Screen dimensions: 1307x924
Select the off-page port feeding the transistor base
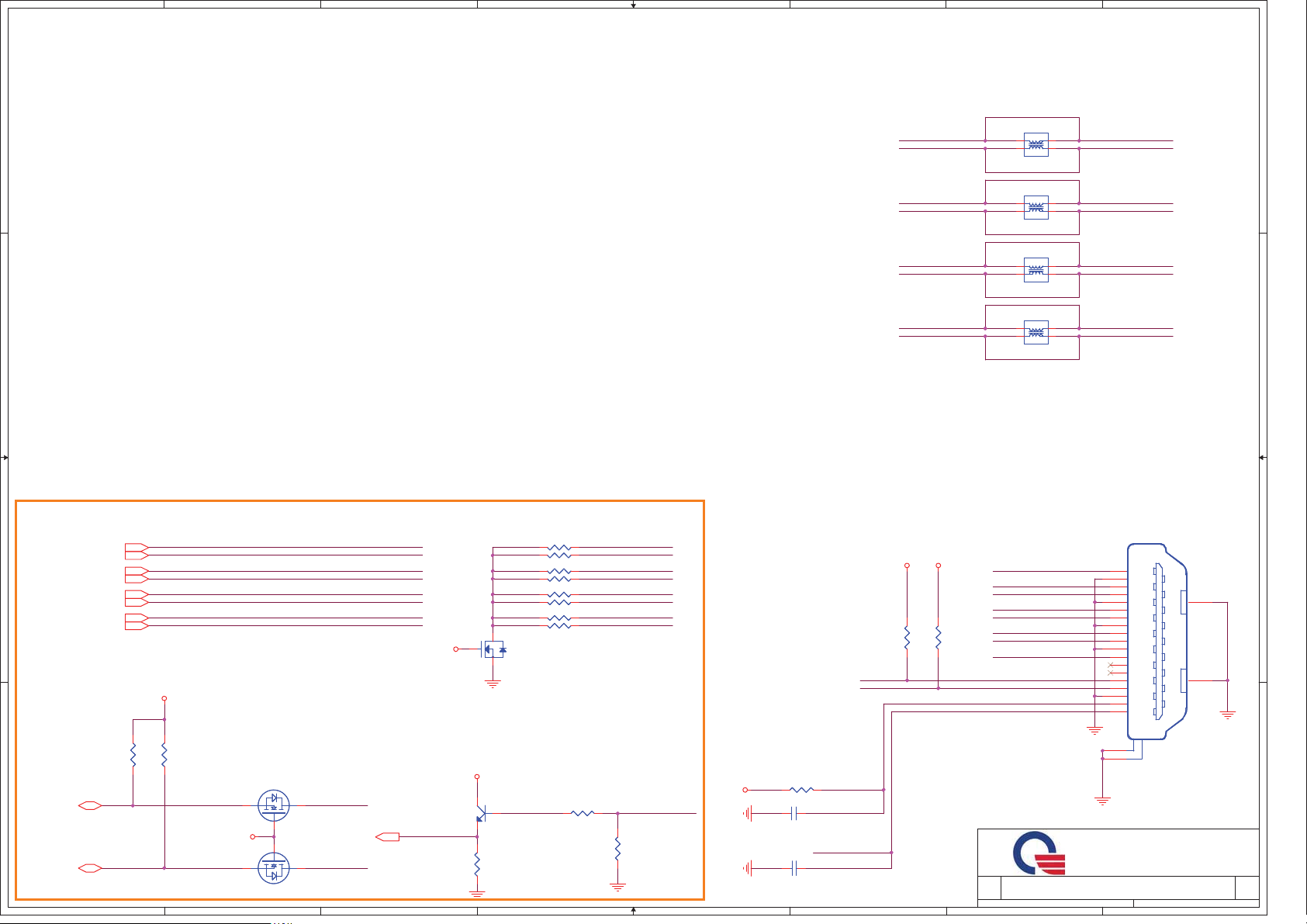387,836
